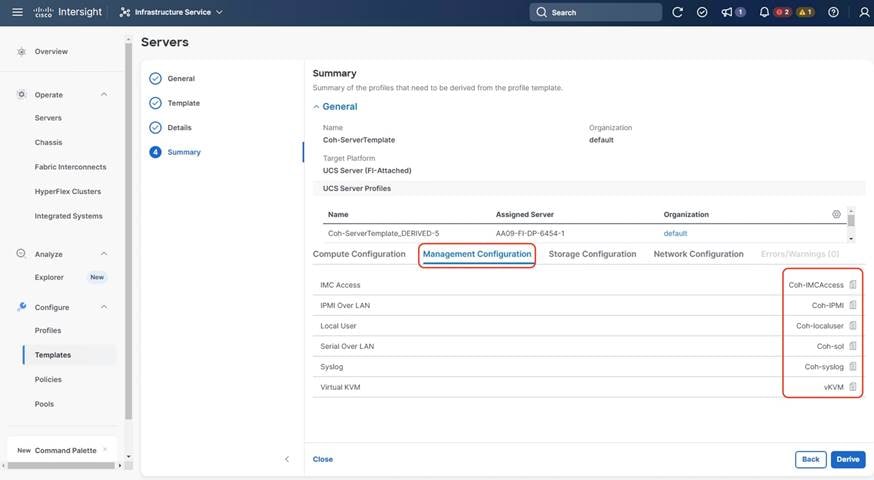874x480 pixels.
Task: Open the Network Configuration tab
Action: (698, 254)
